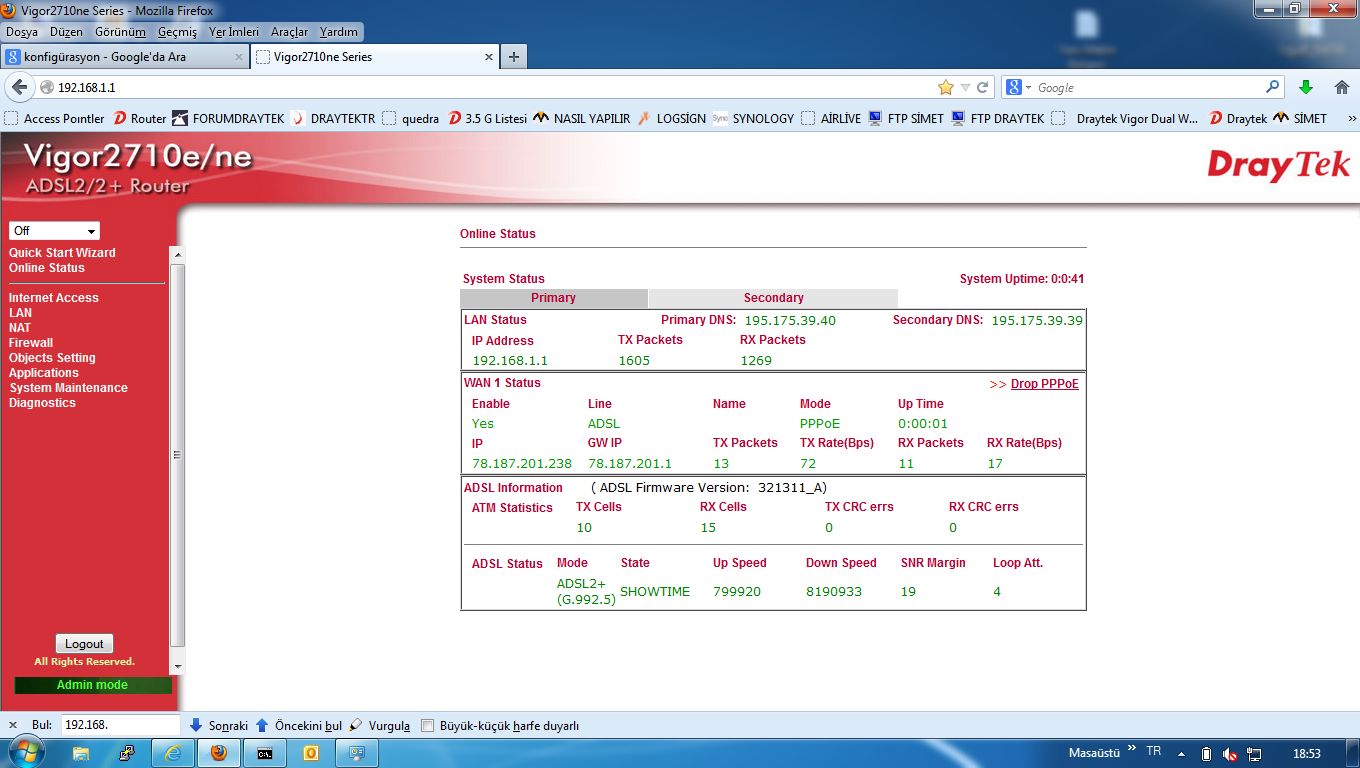The width and height of the screenshot is (1360, 768).
Task: Open the Google search engine dropdown
Action: pos(1019,87)
